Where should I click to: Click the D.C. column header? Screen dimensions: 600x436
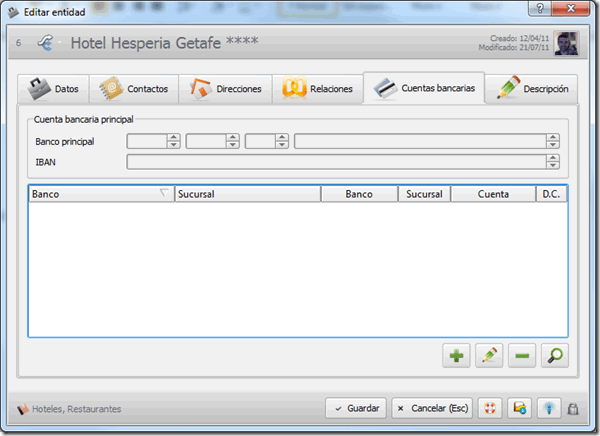[551, 194]
